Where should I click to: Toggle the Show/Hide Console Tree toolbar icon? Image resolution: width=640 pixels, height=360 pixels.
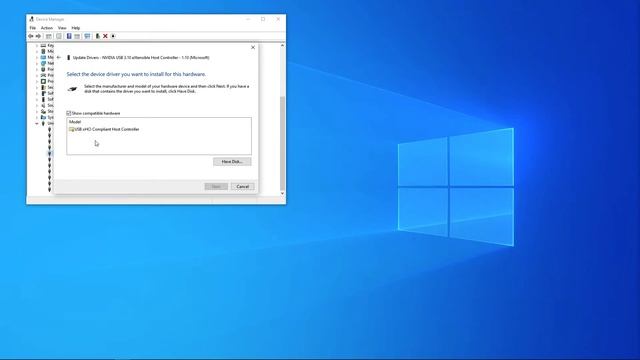(x=49, y=36)
